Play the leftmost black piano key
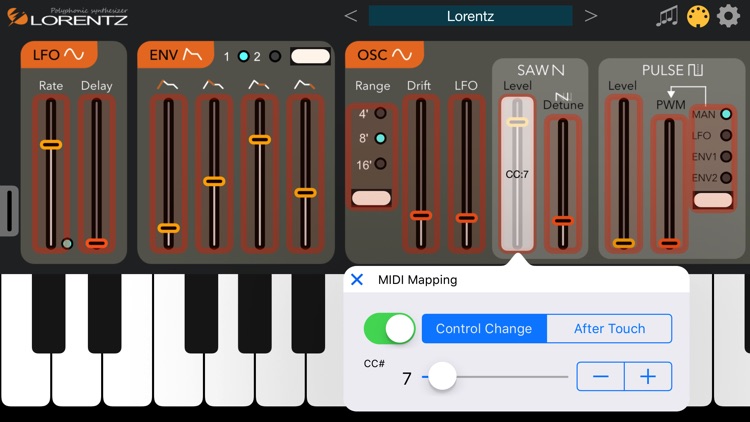The width and height of the screenshot is (750, 422). click(48, 313)
